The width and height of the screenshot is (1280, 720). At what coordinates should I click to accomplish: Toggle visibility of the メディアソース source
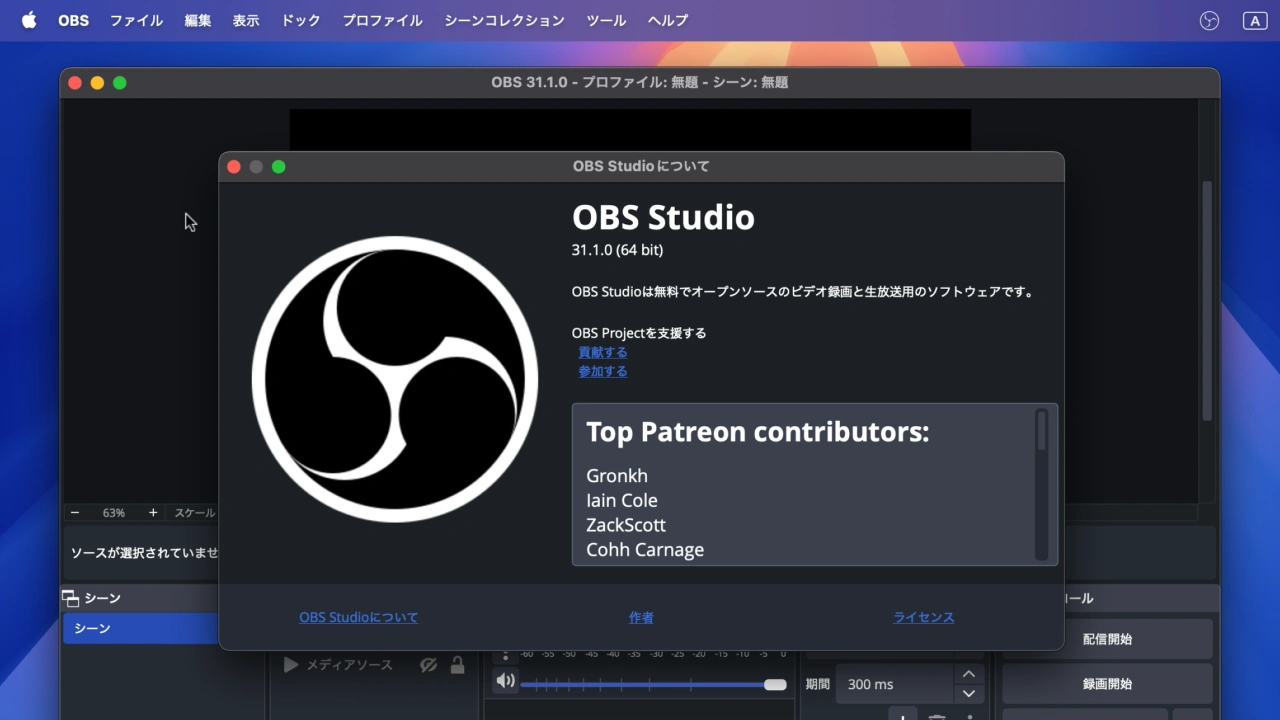point(428,665)
